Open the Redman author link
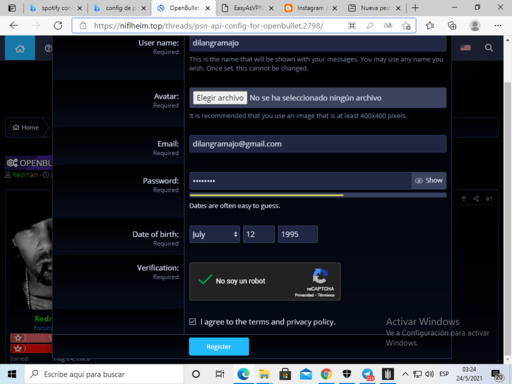This screenshot has width=512, height=384. (x=25, y=174)
